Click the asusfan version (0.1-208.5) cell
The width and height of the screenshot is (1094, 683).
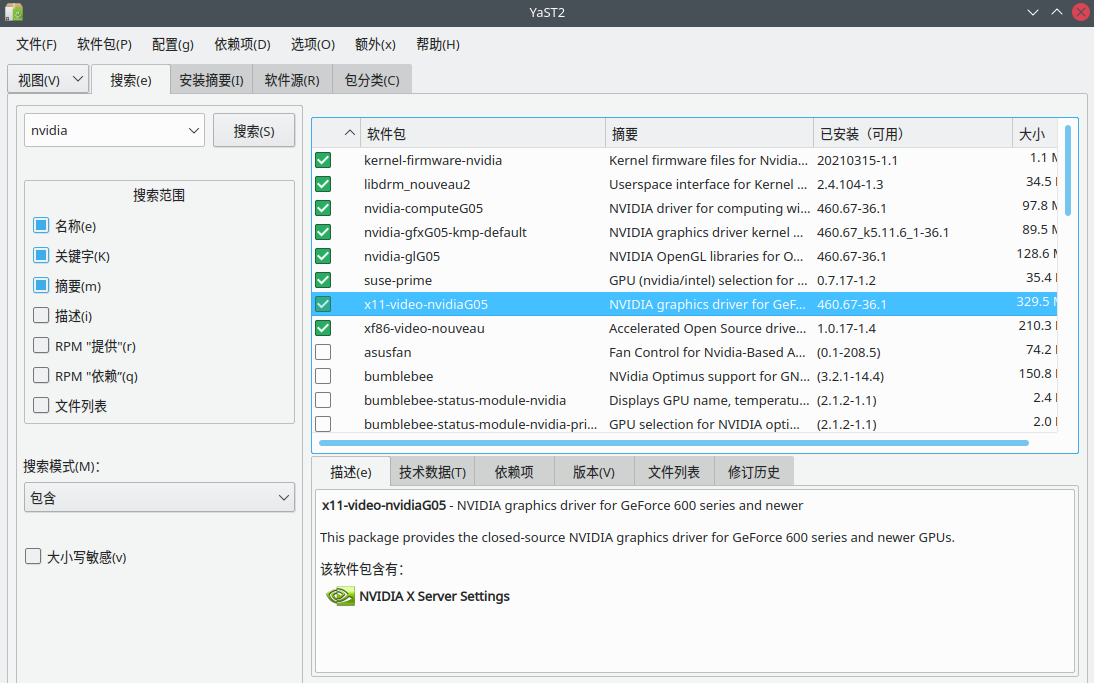pyautogui.click(x=848, y=352)
